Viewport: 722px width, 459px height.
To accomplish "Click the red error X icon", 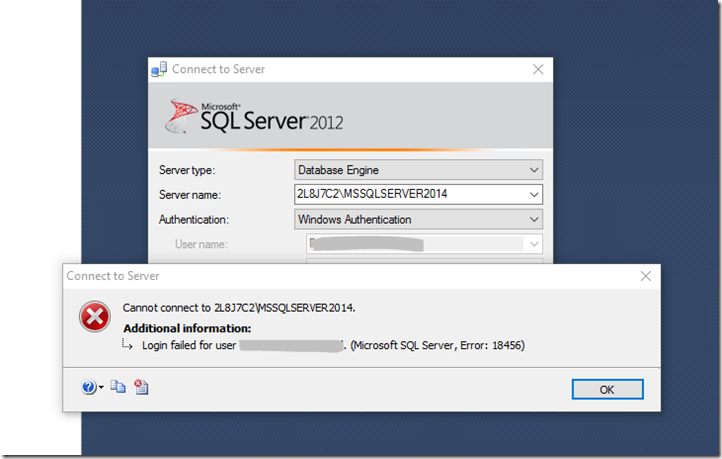I will pos(95,317).
